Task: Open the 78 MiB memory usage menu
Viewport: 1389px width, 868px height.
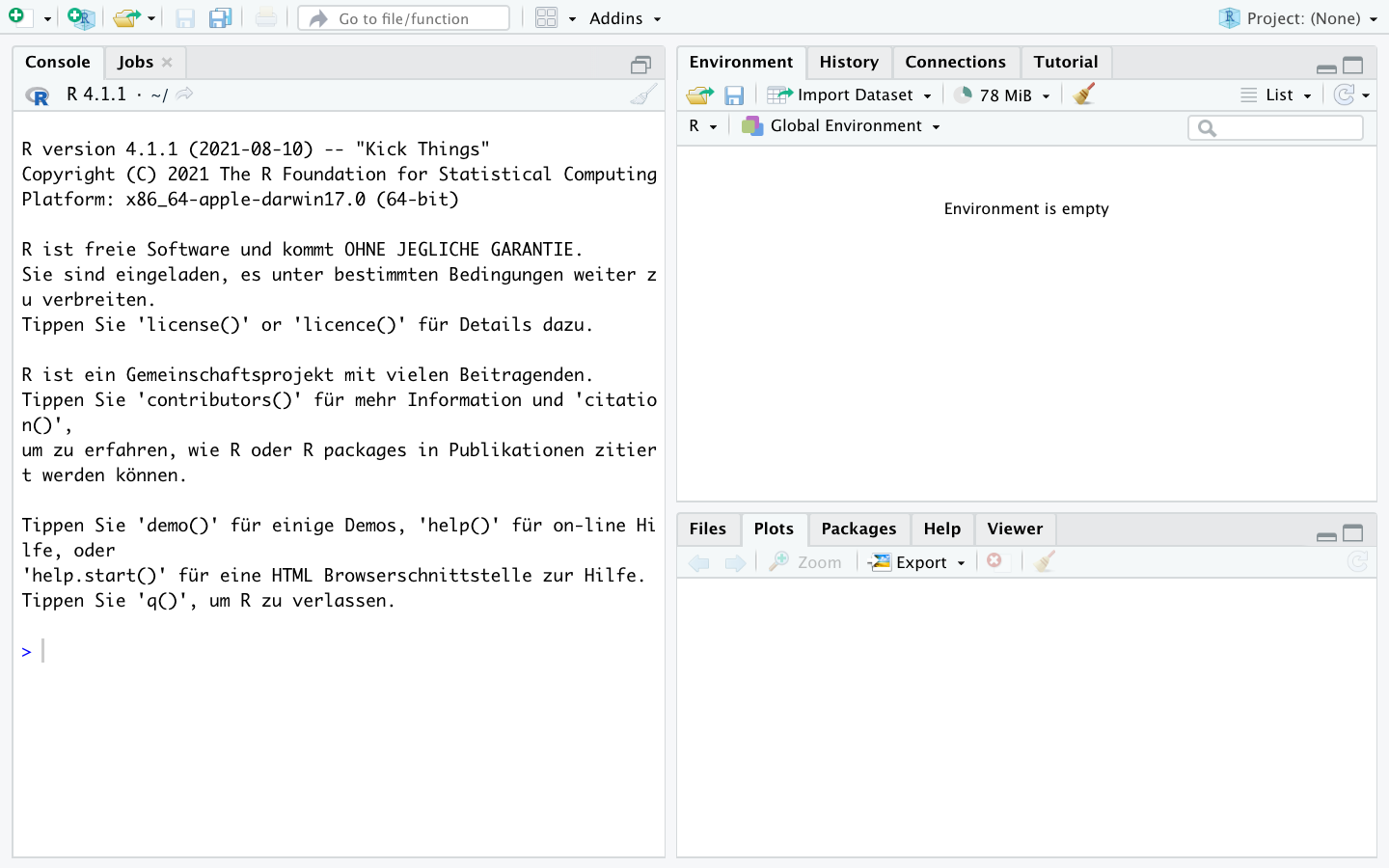Action: (x=1002, y=95)
